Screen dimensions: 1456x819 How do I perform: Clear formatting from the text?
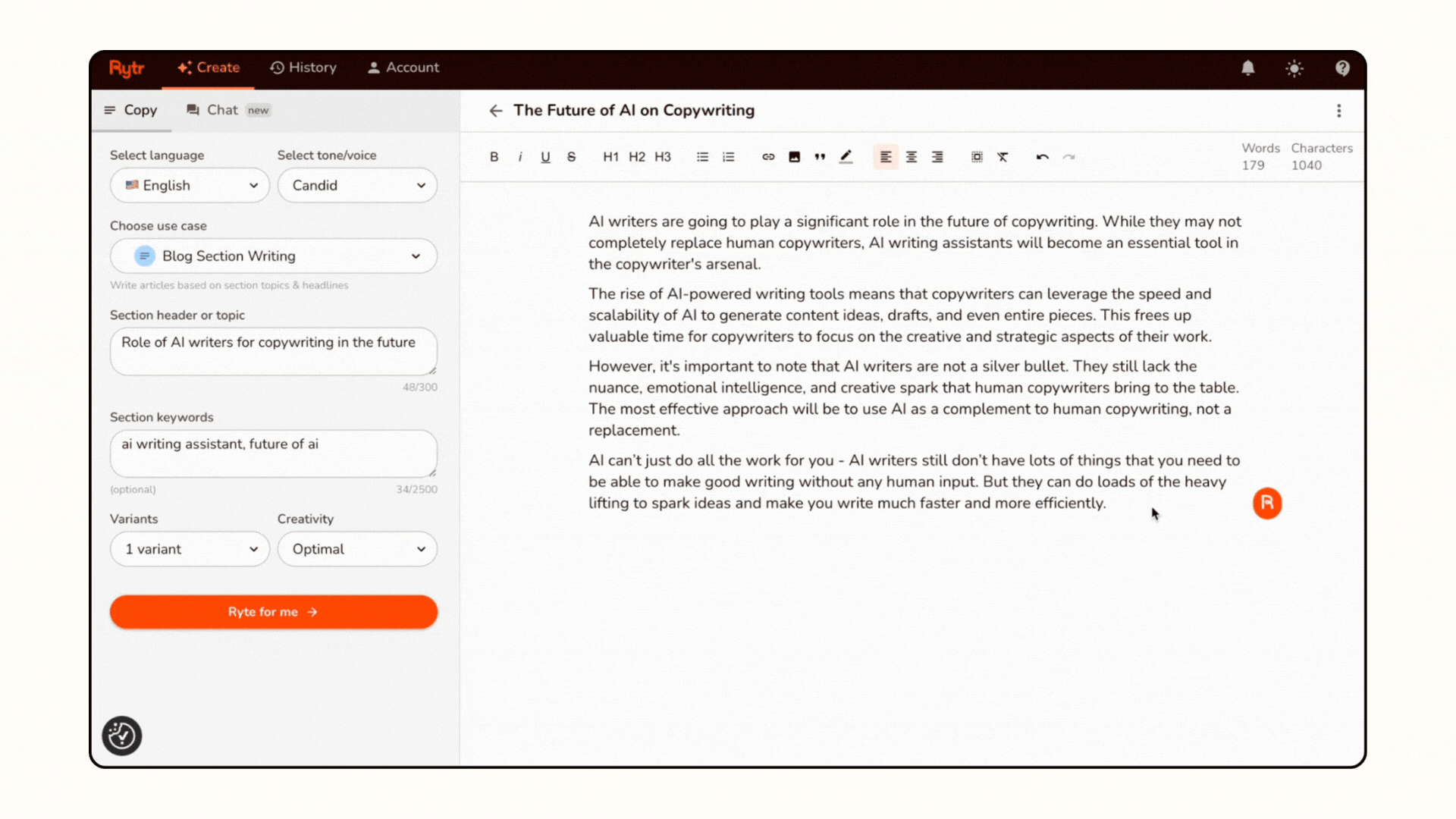point(1003,157)
